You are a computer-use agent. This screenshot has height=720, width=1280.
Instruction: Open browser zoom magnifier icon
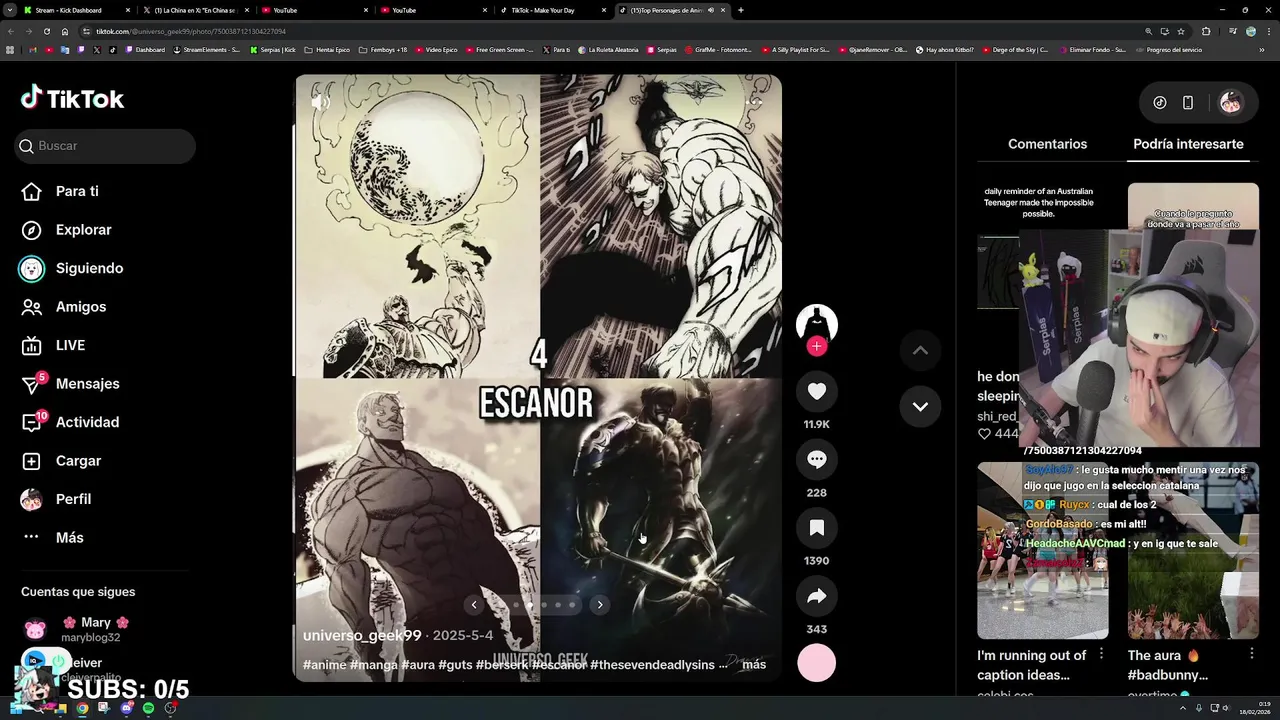coord(1148,31)
